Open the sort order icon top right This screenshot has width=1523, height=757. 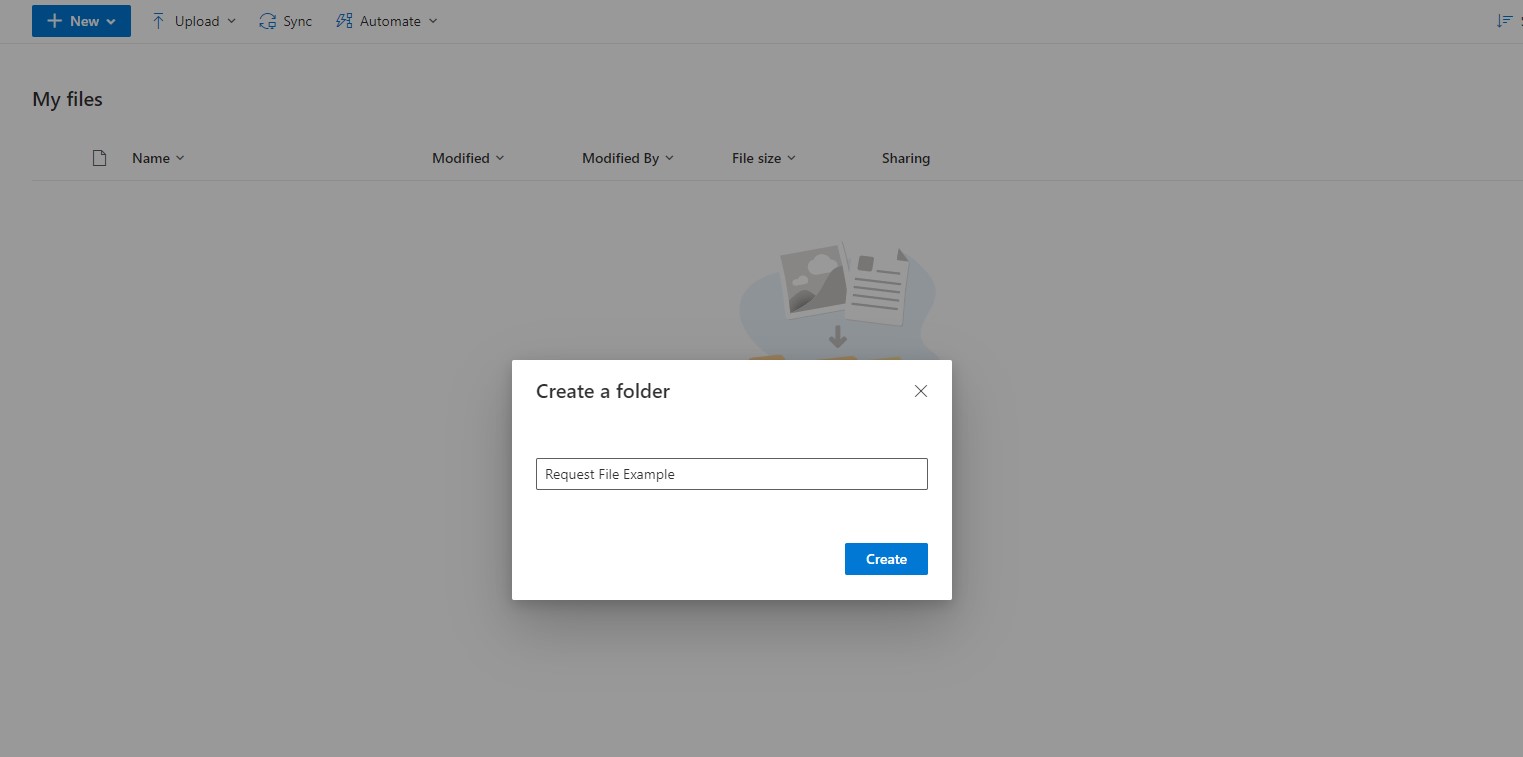tap(1505, 20)
